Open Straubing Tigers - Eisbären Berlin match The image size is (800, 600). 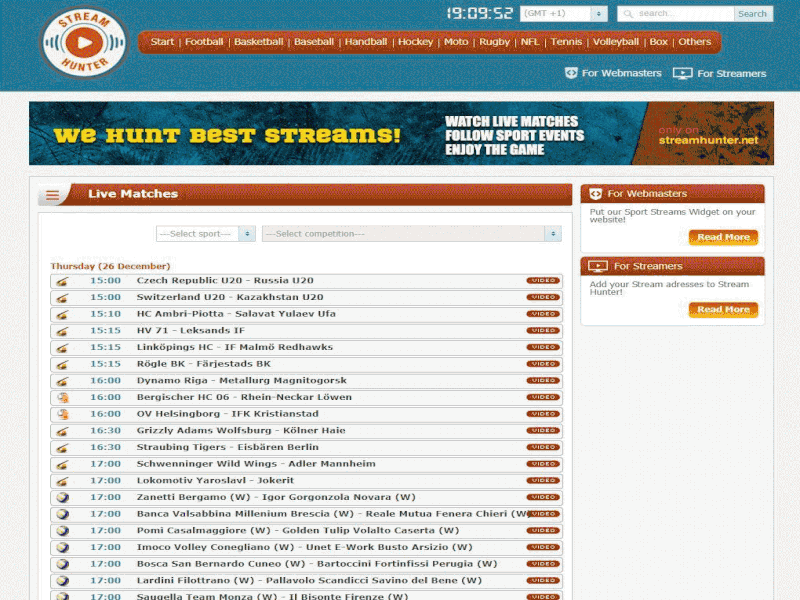coord(228,447)
